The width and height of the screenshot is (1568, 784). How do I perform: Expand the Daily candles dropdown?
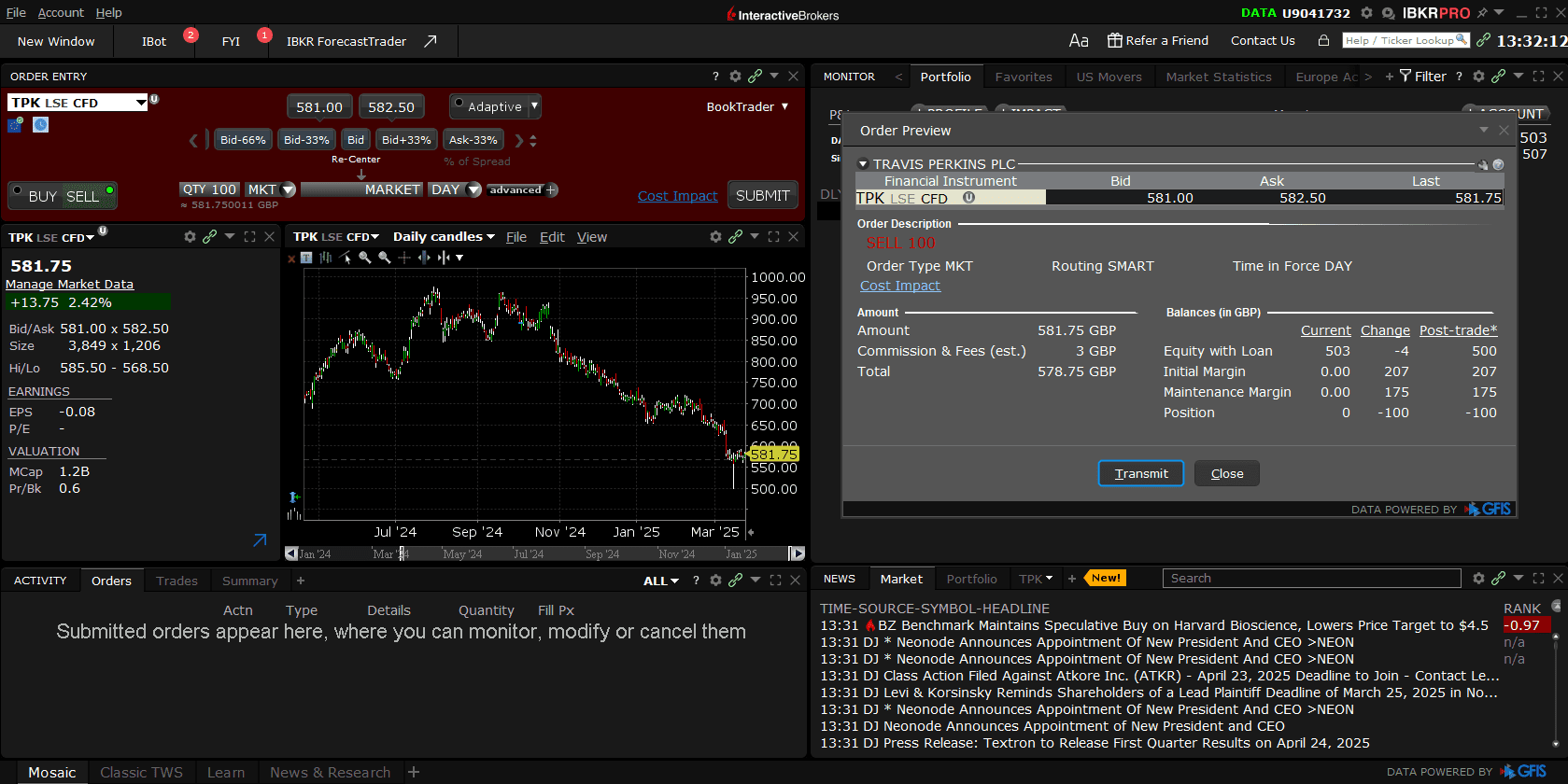click(444, 237)
